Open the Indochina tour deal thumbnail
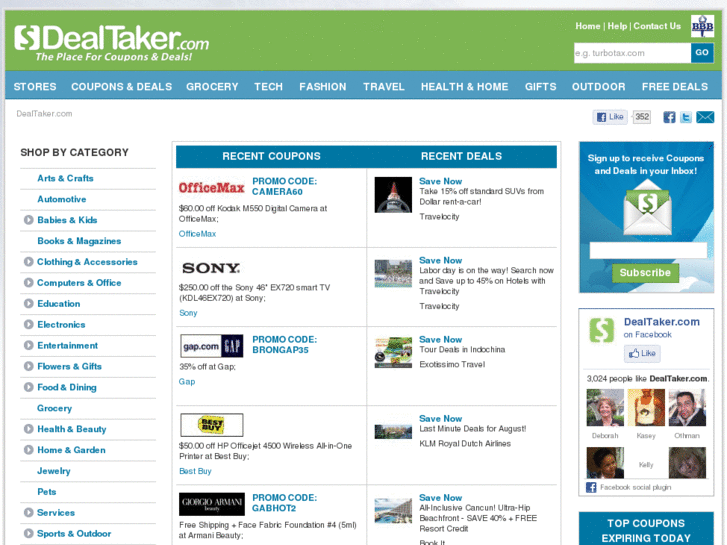The height and width of the screenshot is (545, 727). click(393, 353)
